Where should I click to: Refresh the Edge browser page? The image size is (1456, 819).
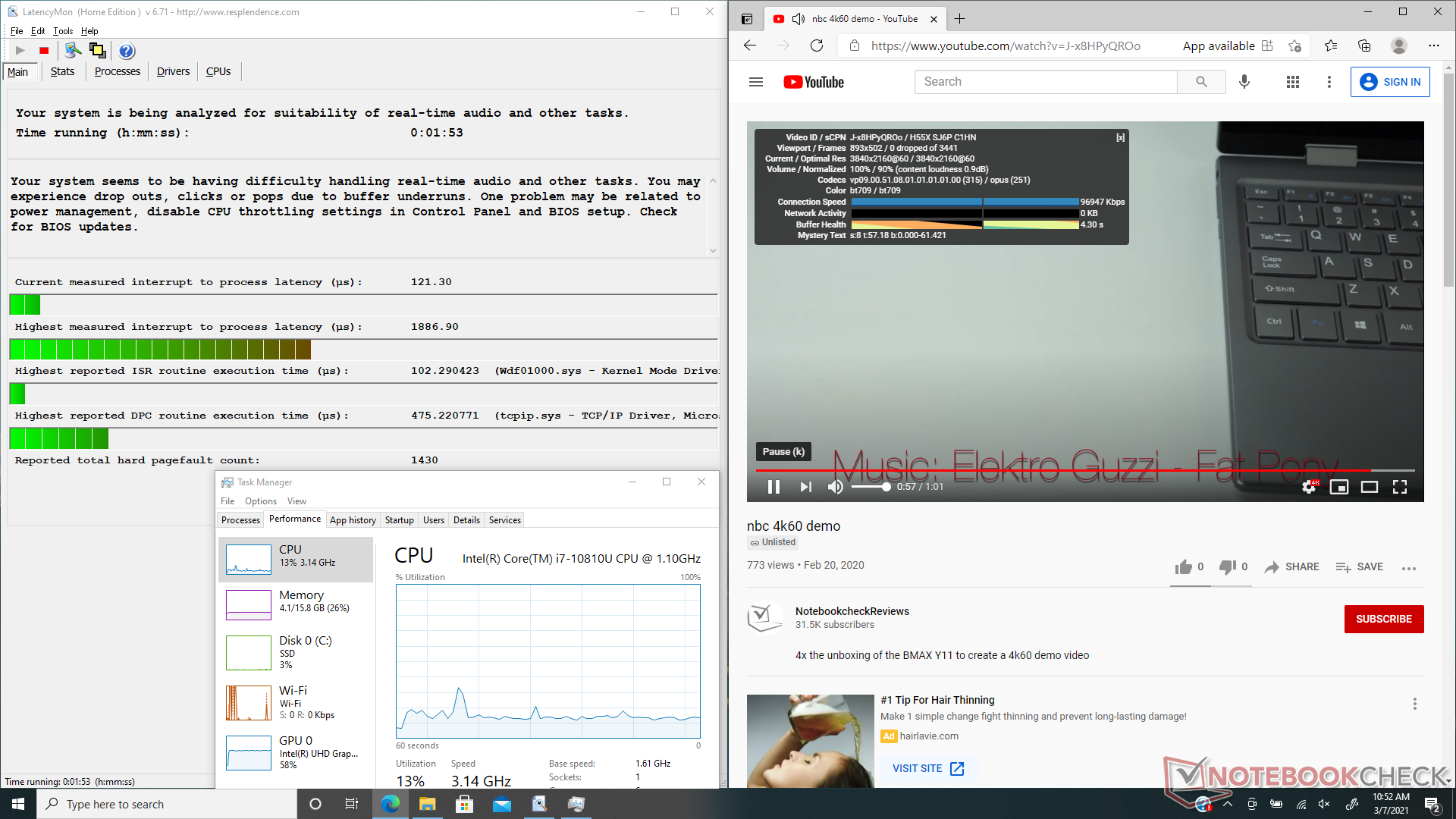(x=817, y=45)
